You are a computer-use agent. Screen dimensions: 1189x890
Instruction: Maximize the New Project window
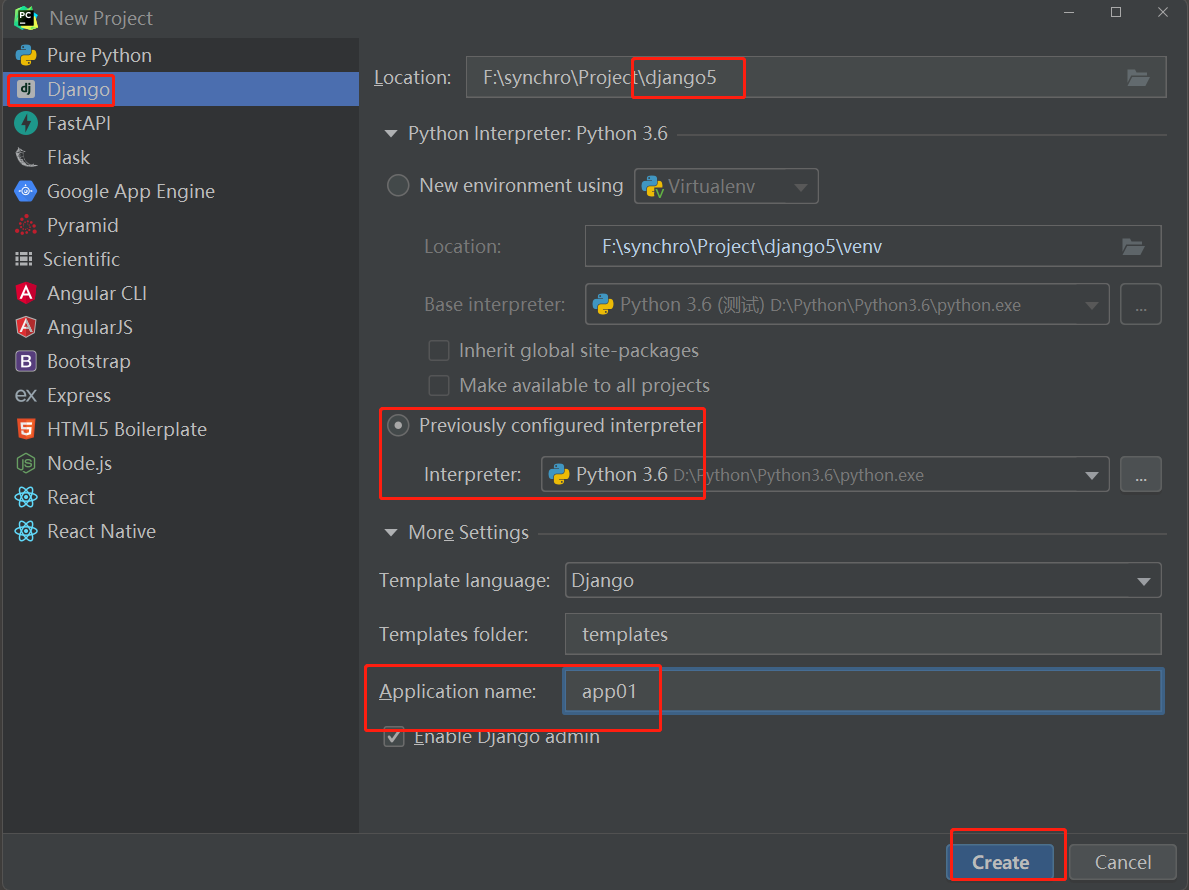point(1115,12)
